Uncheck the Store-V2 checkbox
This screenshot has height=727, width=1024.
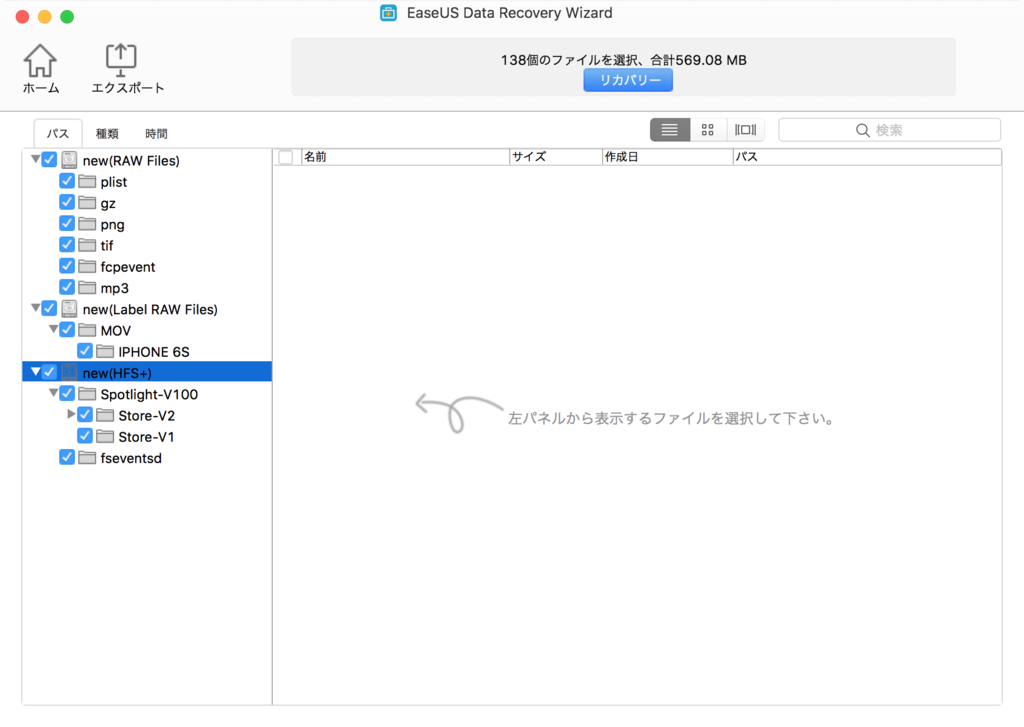[x=84, y=414]
